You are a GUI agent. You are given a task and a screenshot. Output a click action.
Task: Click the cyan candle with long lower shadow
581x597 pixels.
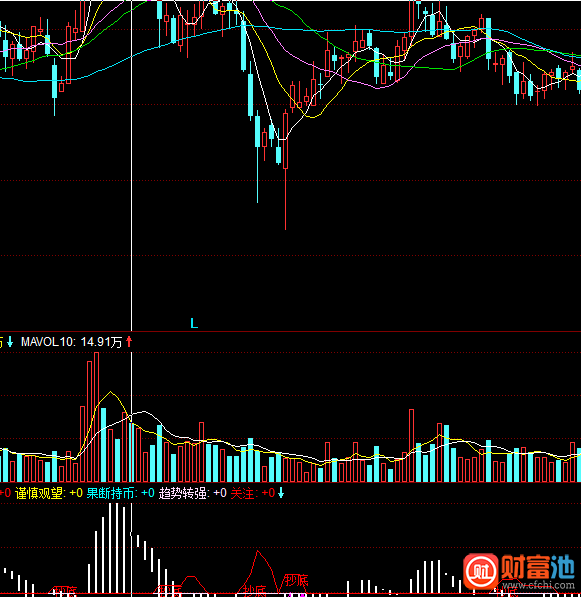(x=258, y=156)
